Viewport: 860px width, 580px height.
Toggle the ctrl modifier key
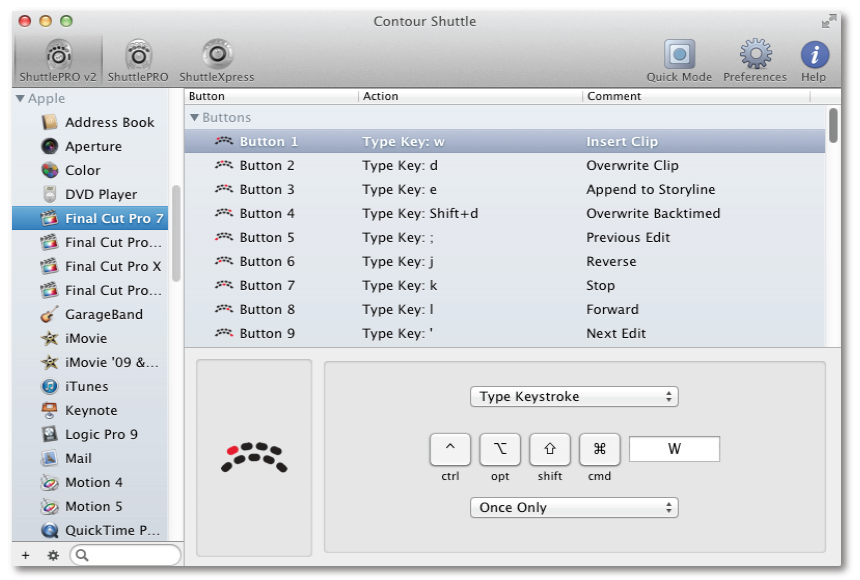click(x=450, y=449)
